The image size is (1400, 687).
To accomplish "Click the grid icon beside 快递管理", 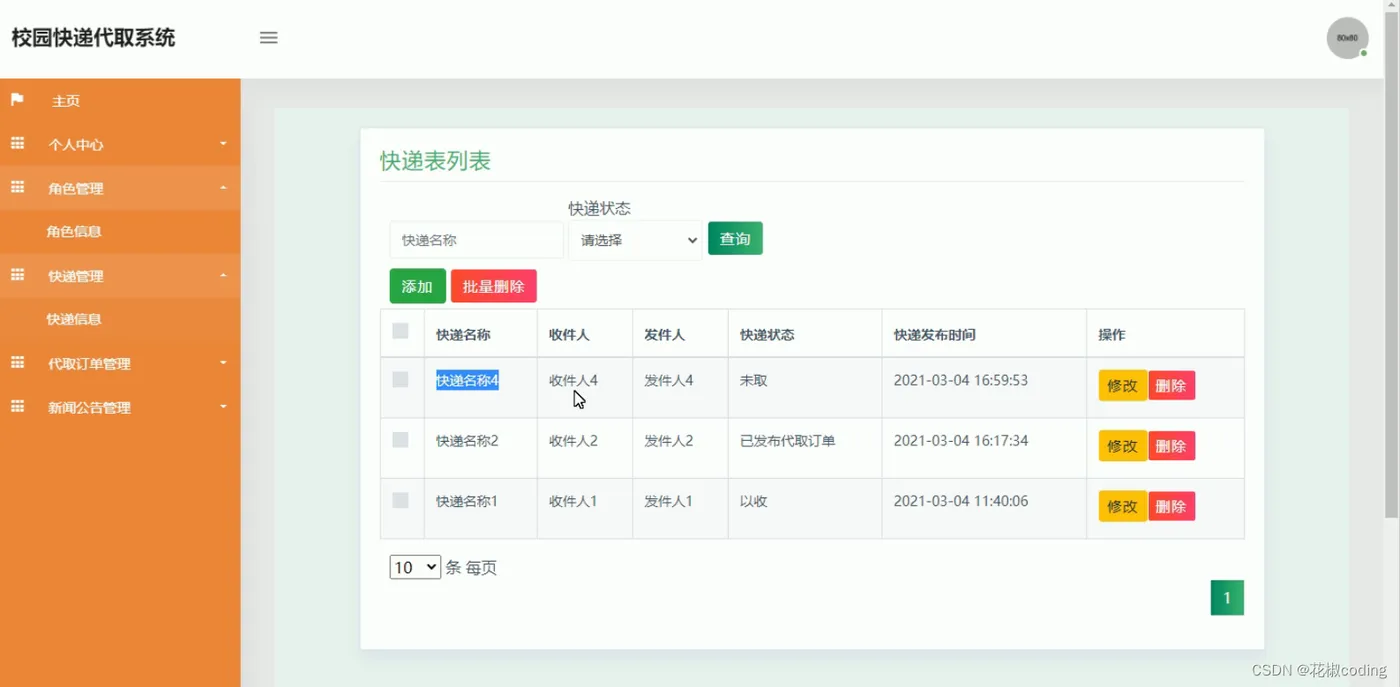I will [17, 275].
